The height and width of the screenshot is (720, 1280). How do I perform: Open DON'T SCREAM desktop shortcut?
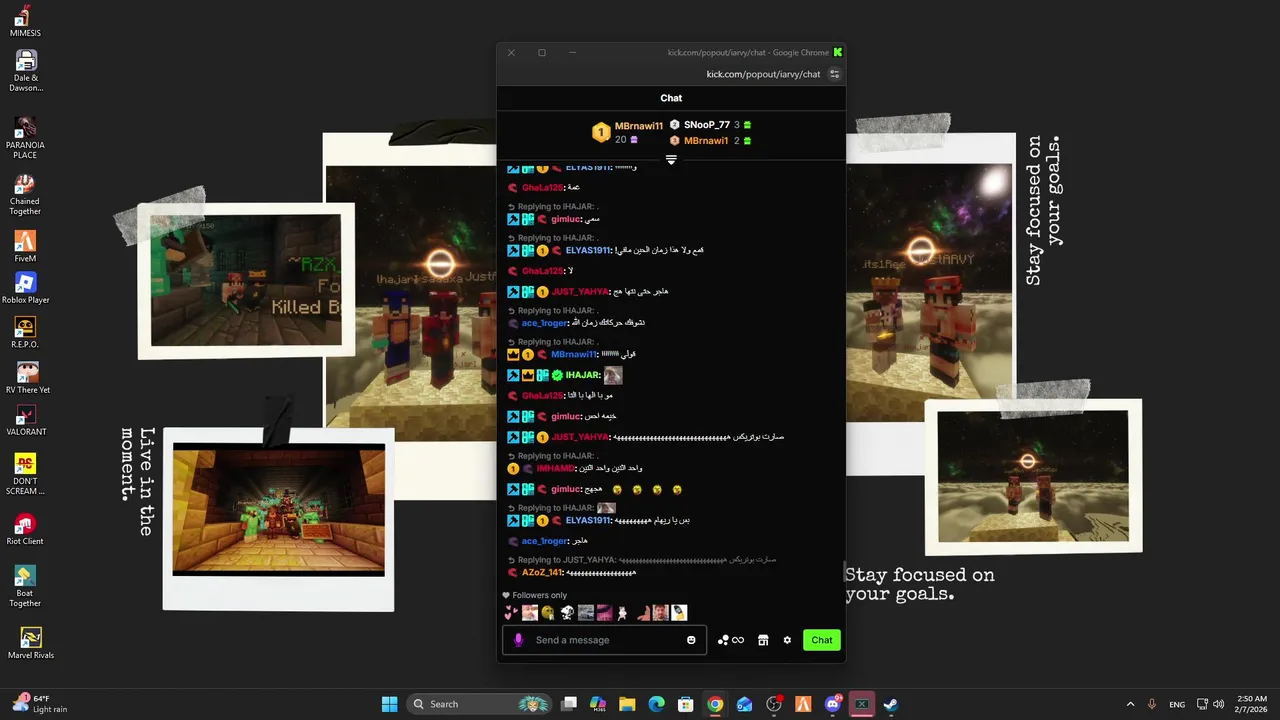point(25,474)
